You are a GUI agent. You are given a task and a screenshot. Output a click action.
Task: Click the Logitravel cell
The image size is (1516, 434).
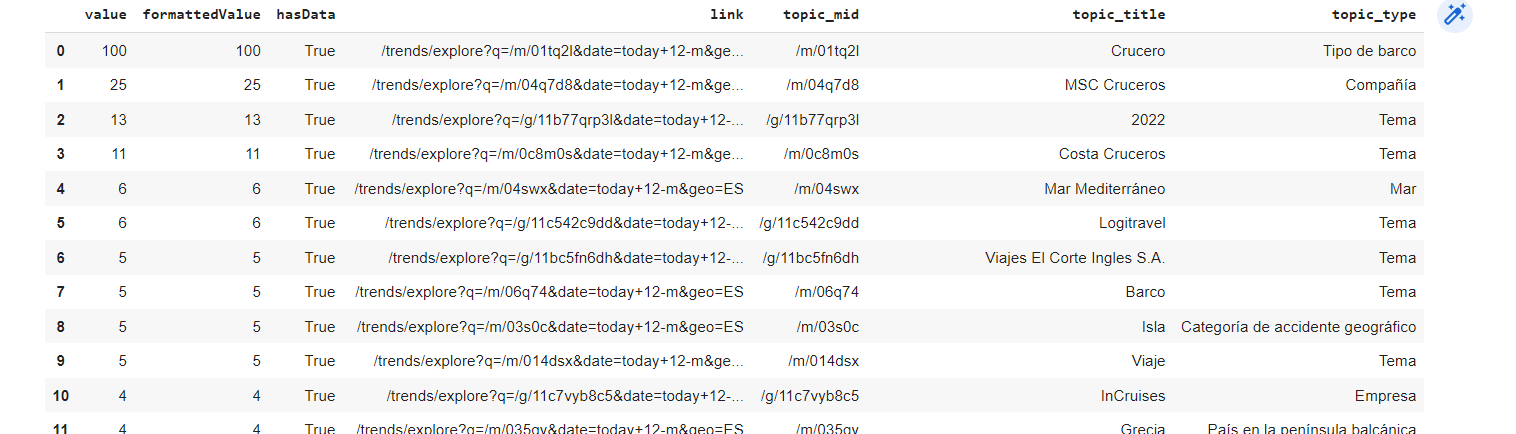1132,223
